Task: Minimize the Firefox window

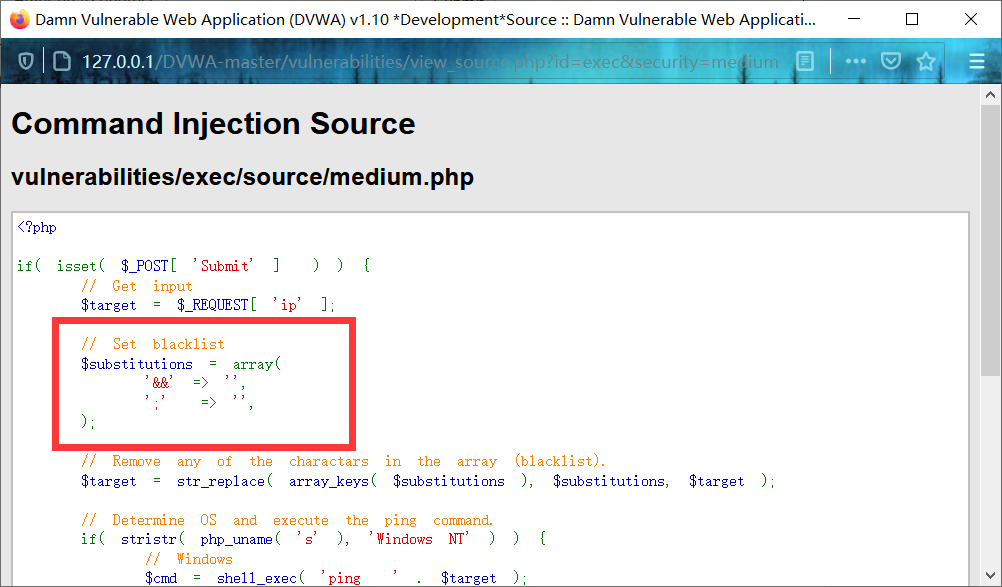Action: pos(854,19)
